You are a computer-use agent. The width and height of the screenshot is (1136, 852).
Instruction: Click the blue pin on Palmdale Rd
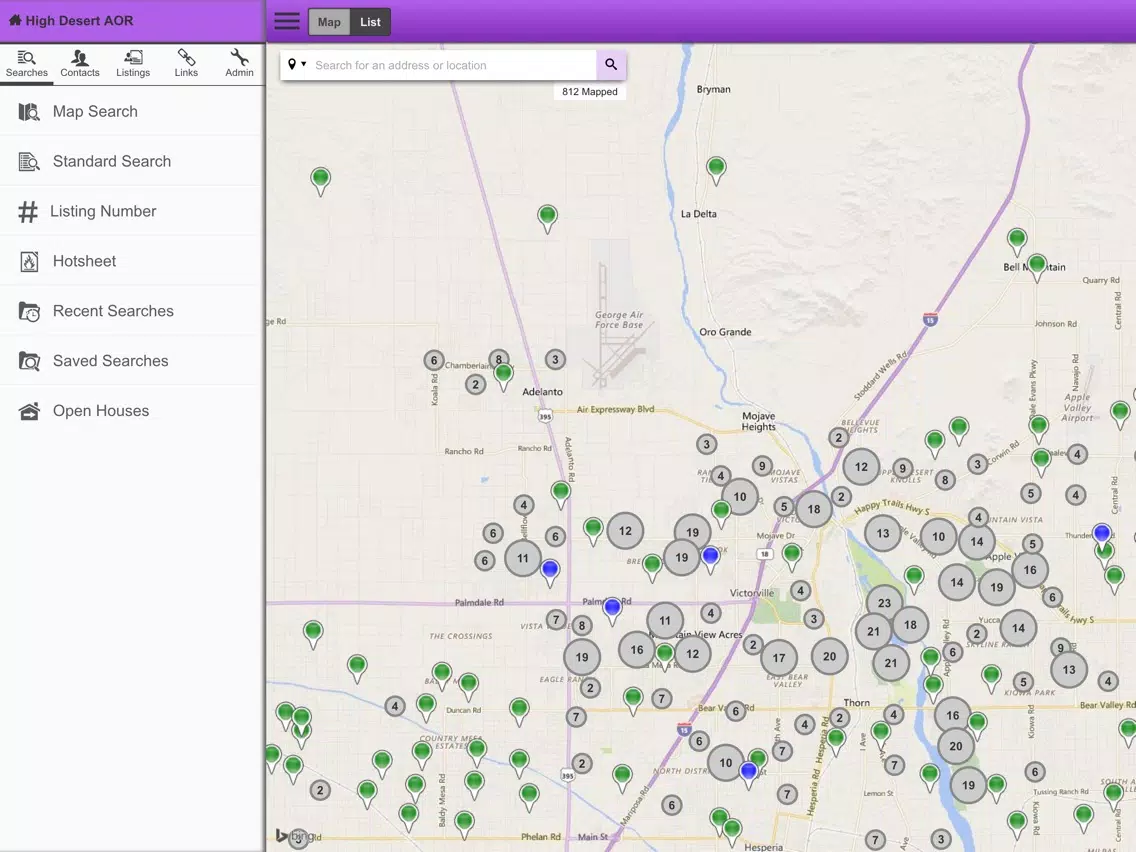point(612,611)
